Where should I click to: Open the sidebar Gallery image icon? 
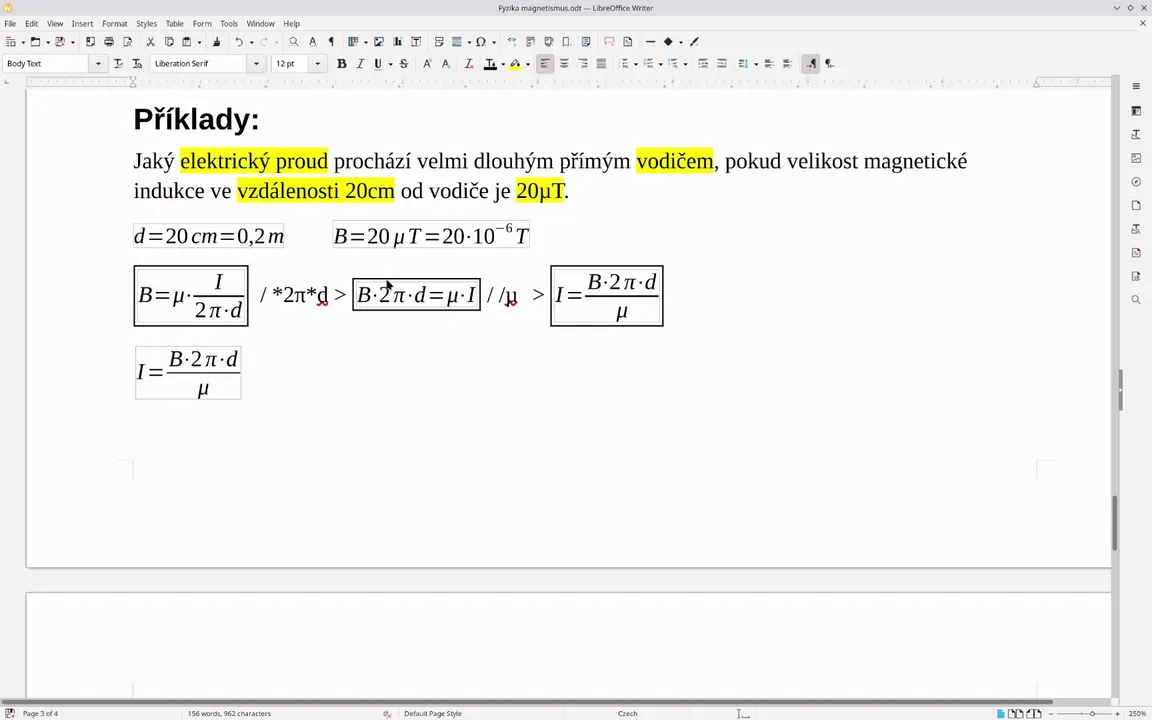[1136, 158]
